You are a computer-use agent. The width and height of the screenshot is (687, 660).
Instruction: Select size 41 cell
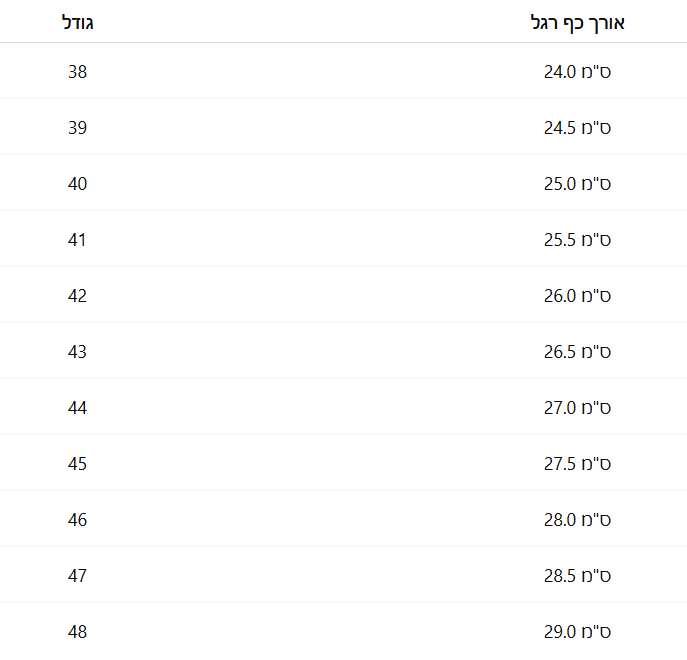pos(77,240)
